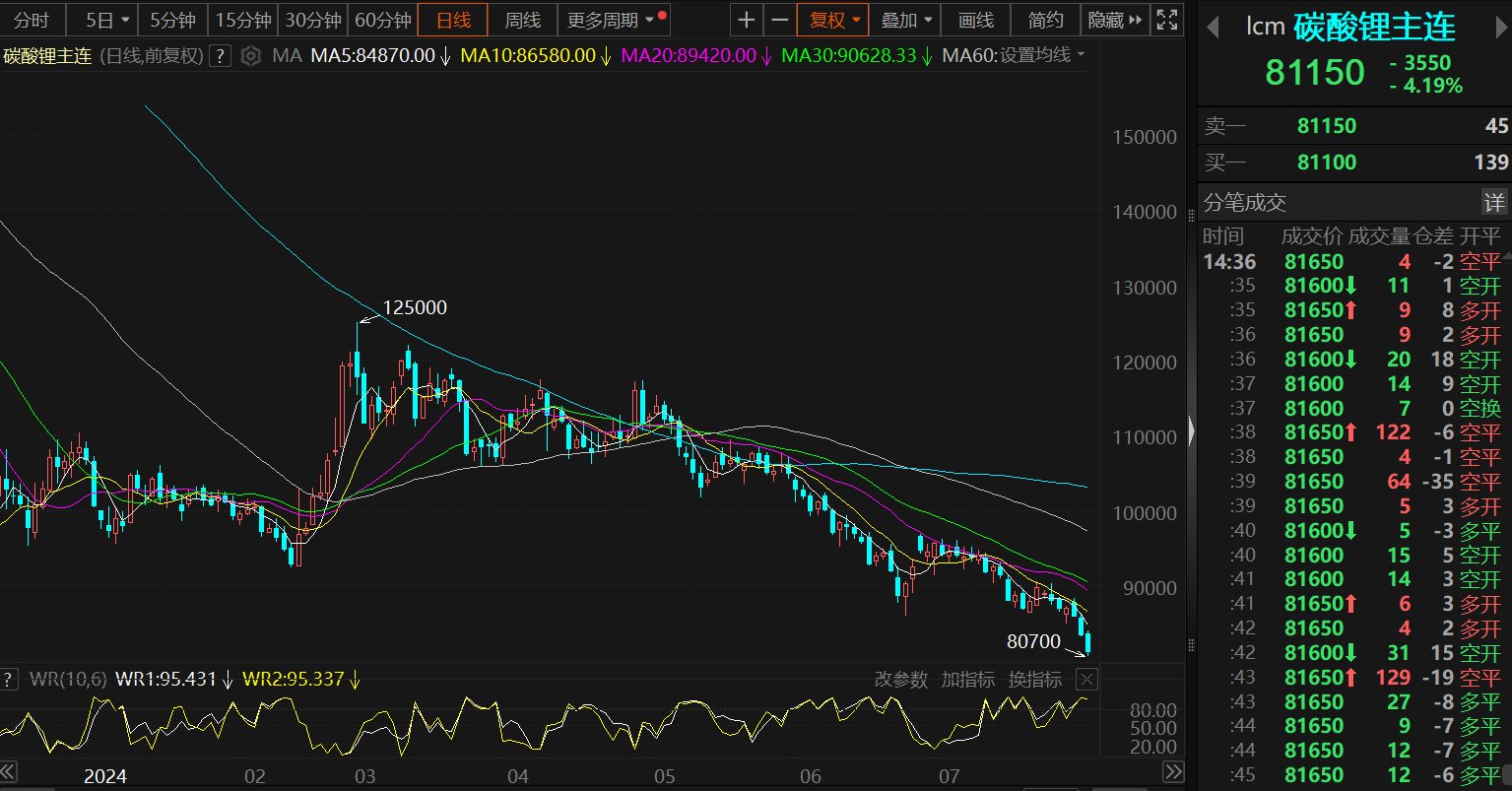Click the 分笔成交 panel header

pos(1245,203)
